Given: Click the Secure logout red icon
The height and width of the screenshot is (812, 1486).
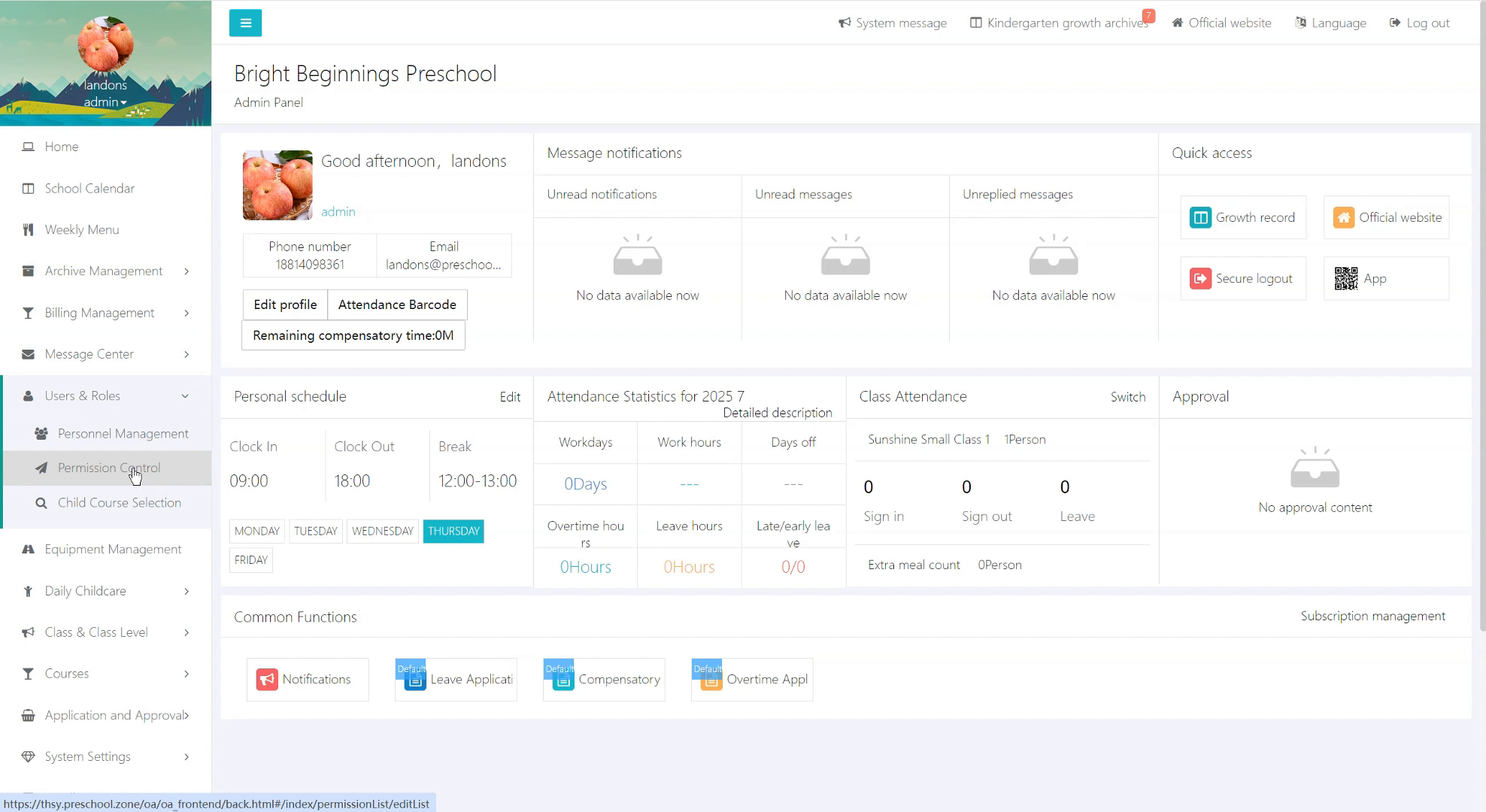Looking at the screenshot, I should 1200,279.
